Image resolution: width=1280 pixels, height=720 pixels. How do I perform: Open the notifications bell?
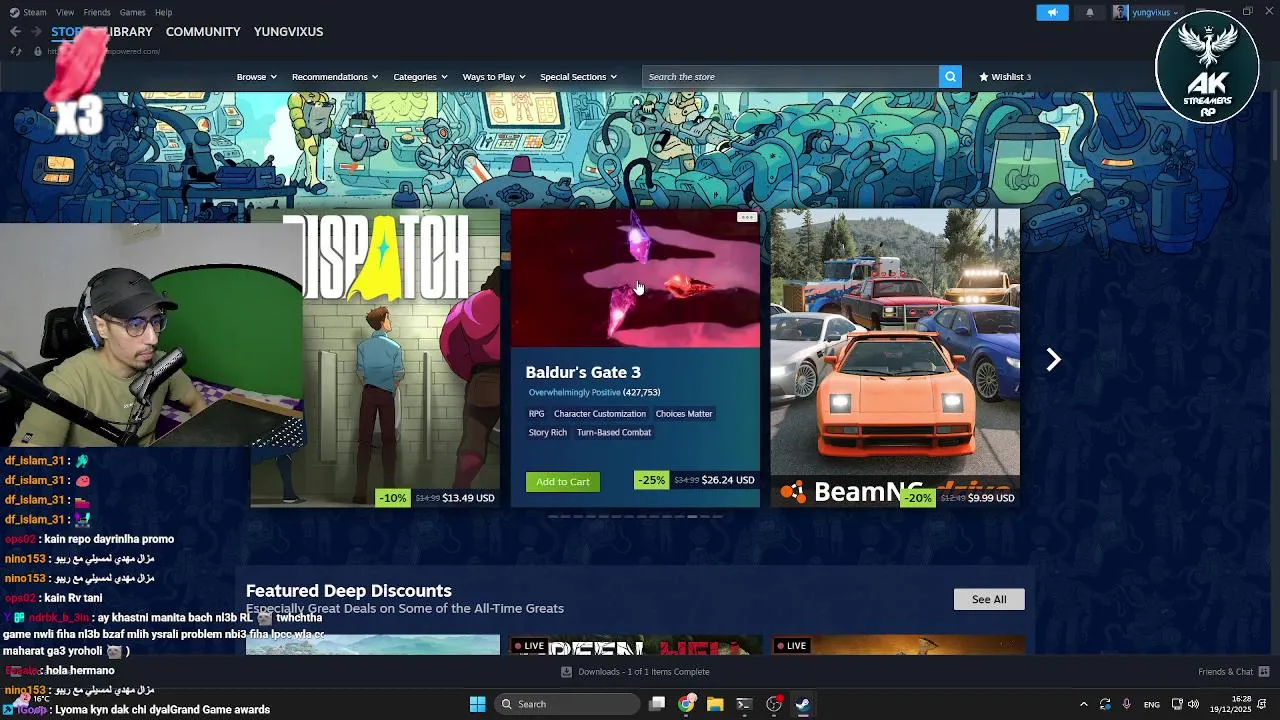pyautogui.click(x=1089, y=12)
